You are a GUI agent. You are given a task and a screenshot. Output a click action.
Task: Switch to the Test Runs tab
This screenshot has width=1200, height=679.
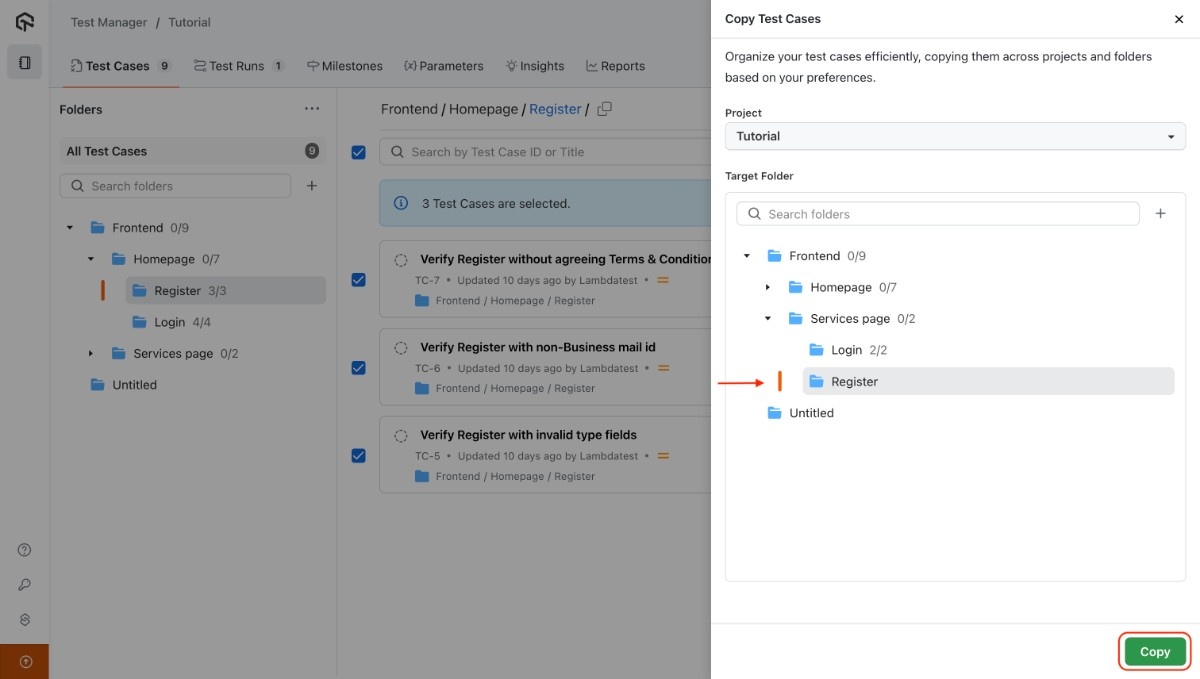(x=238, y=66)
